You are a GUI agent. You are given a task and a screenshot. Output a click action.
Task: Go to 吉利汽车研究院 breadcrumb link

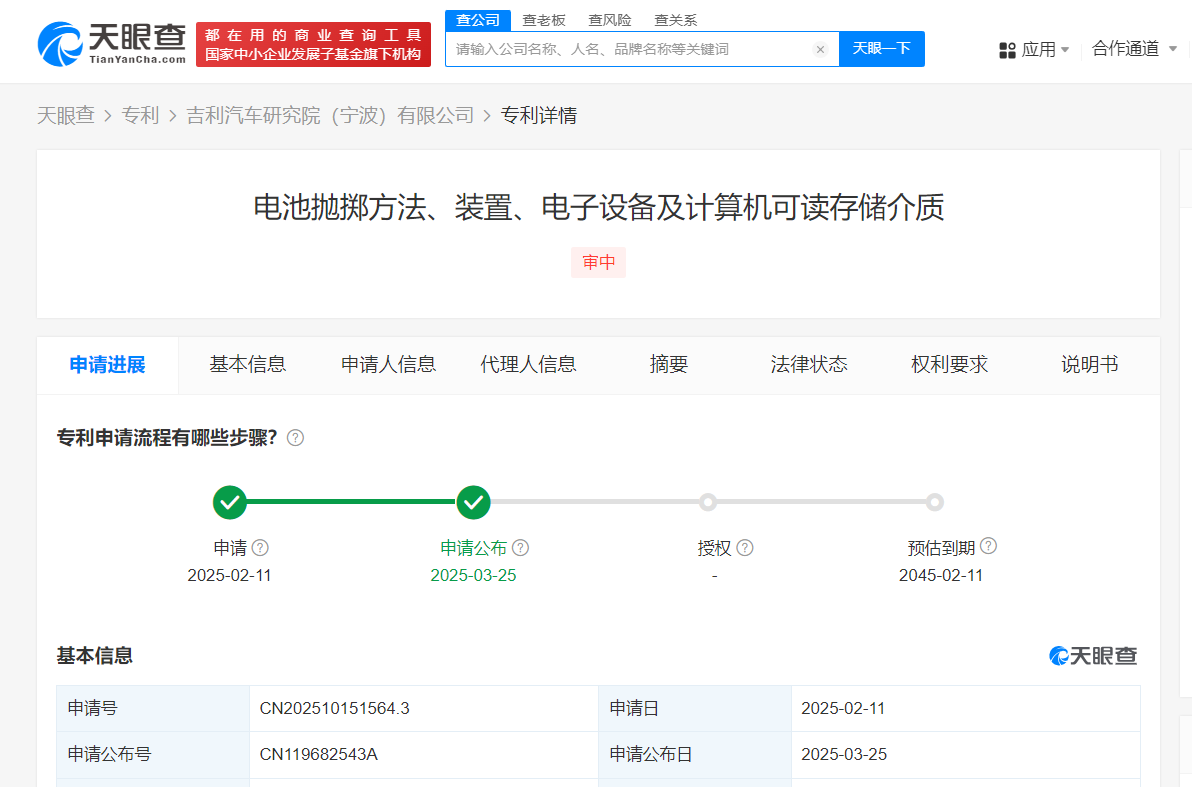(330, 116)
